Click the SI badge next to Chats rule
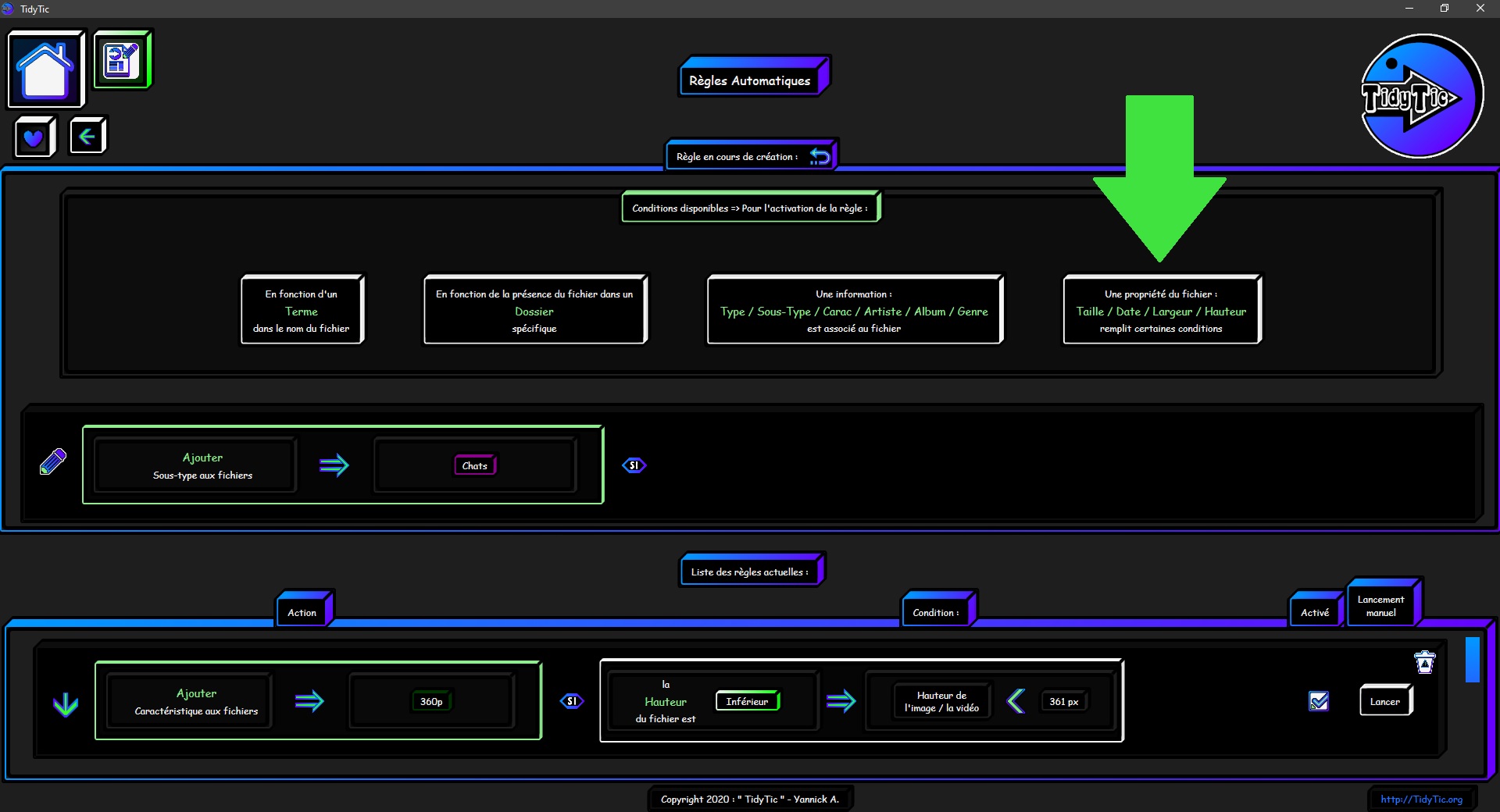Screen dimensions: 1500x812 point(634,465)
